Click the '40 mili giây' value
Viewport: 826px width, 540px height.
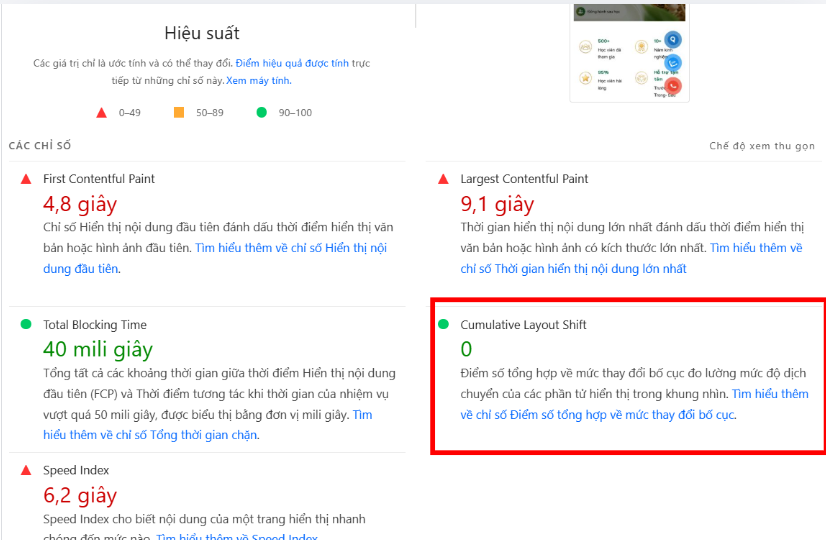tap(98, 349)
